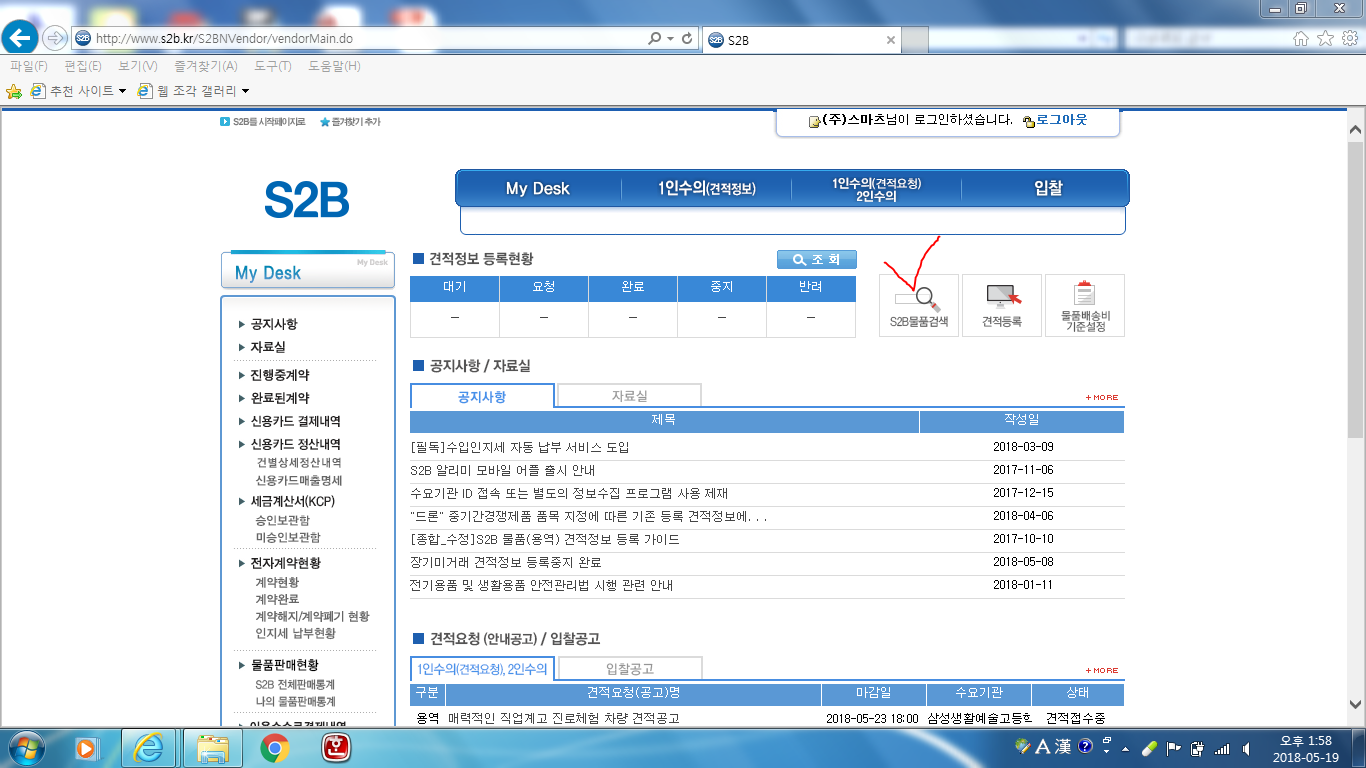Screen dimensions: 1366x768
Task: Open 도구(T) menu
Action: pyautogui.click(x=272, y=66)
